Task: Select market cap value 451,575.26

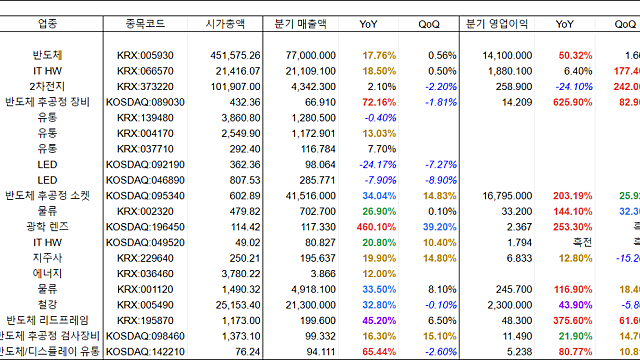Action: 235,55
